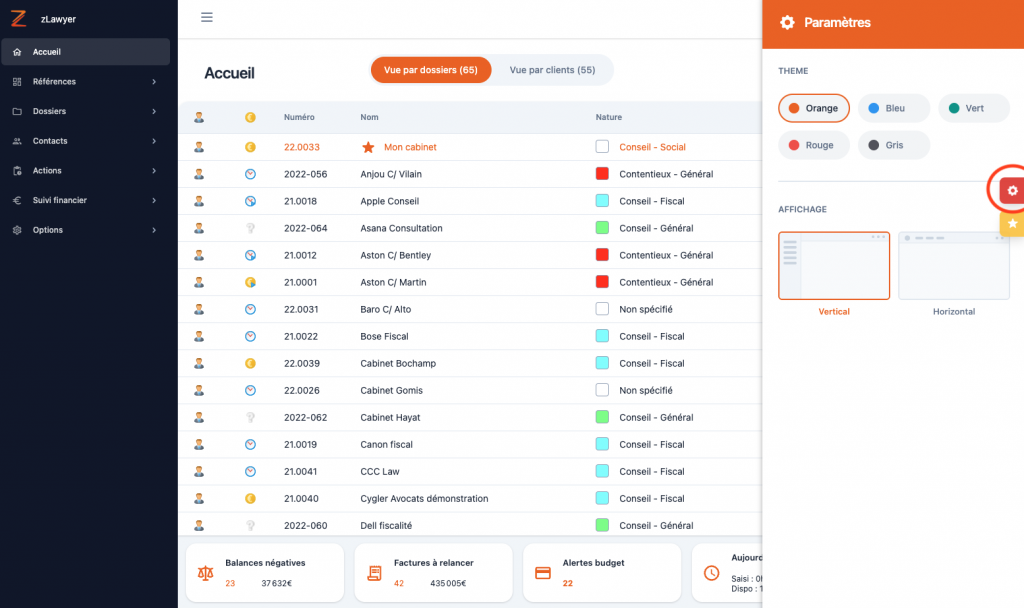Click the yellow star favorites tab
Screen dimensions: 1024x608
(x=1011, y=223)
